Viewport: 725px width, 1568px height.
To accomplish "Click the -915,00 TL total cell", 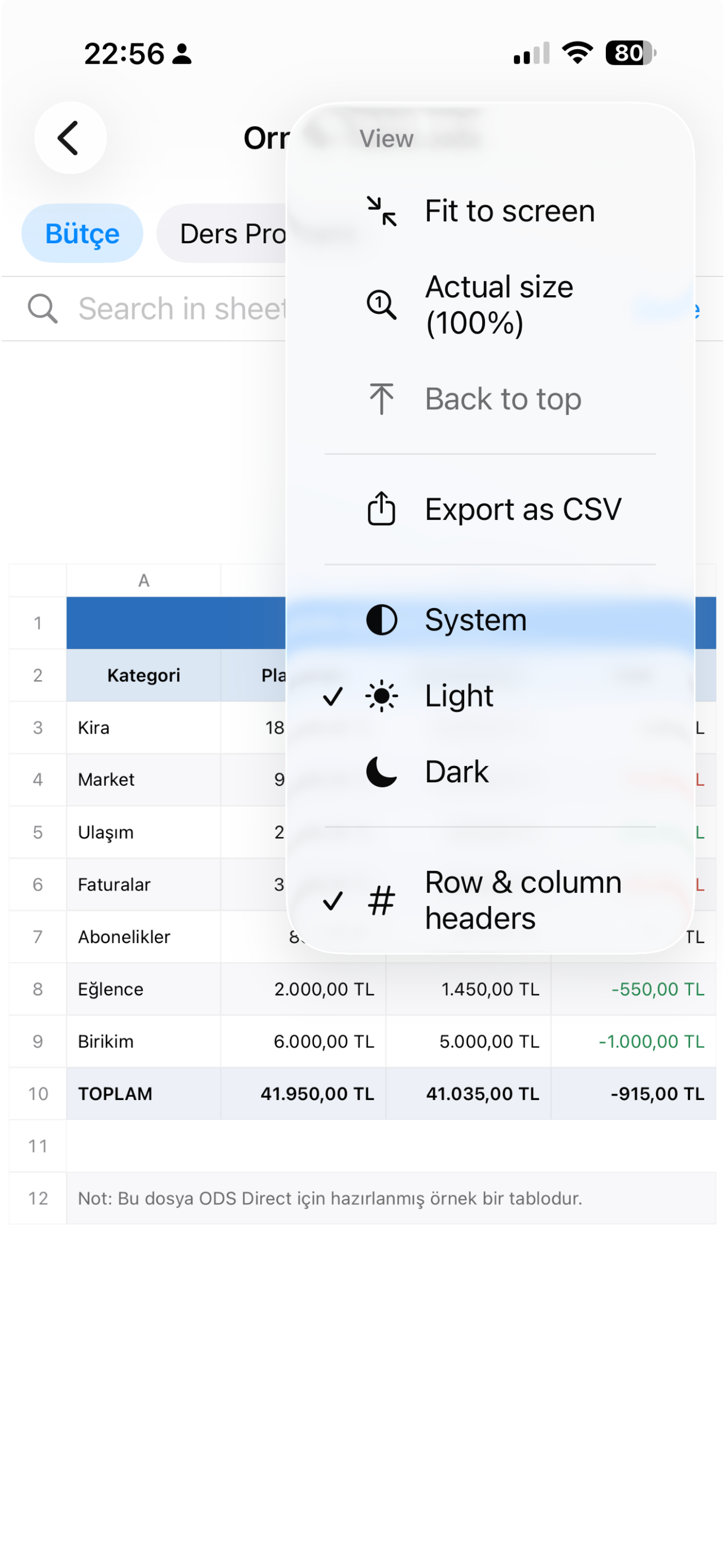I will [634, 1094].
